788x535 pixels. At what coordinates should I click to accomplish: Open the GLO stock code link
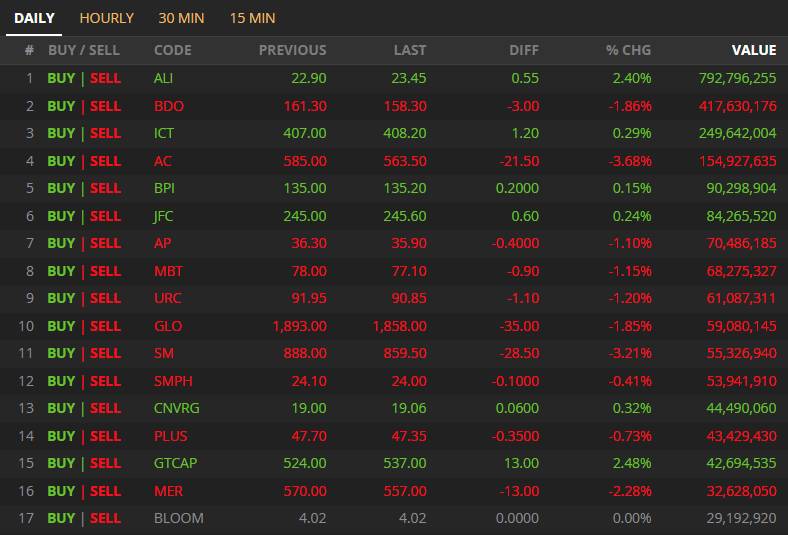pos(168,326)
